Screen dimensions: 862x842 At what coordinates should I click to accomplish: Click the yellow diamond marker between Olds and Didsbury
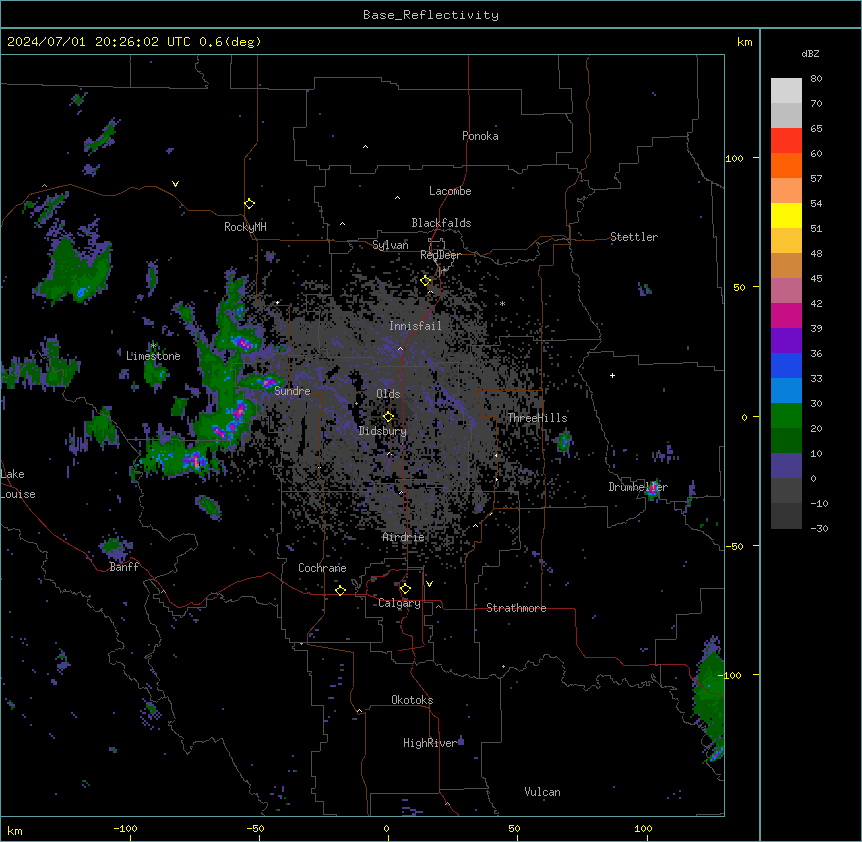[x=388, y=417]
